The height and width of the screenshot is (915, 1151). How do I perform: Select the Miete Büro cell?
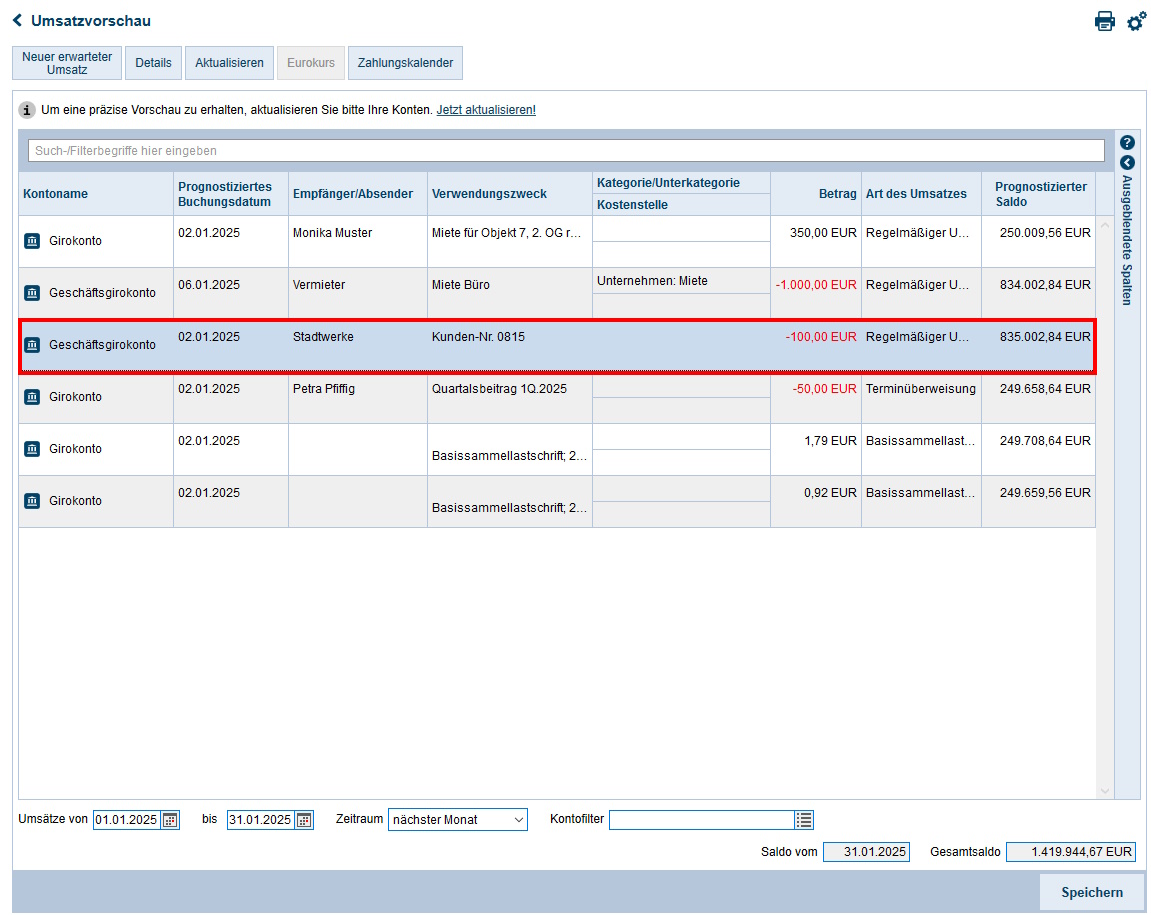[509, 293]
